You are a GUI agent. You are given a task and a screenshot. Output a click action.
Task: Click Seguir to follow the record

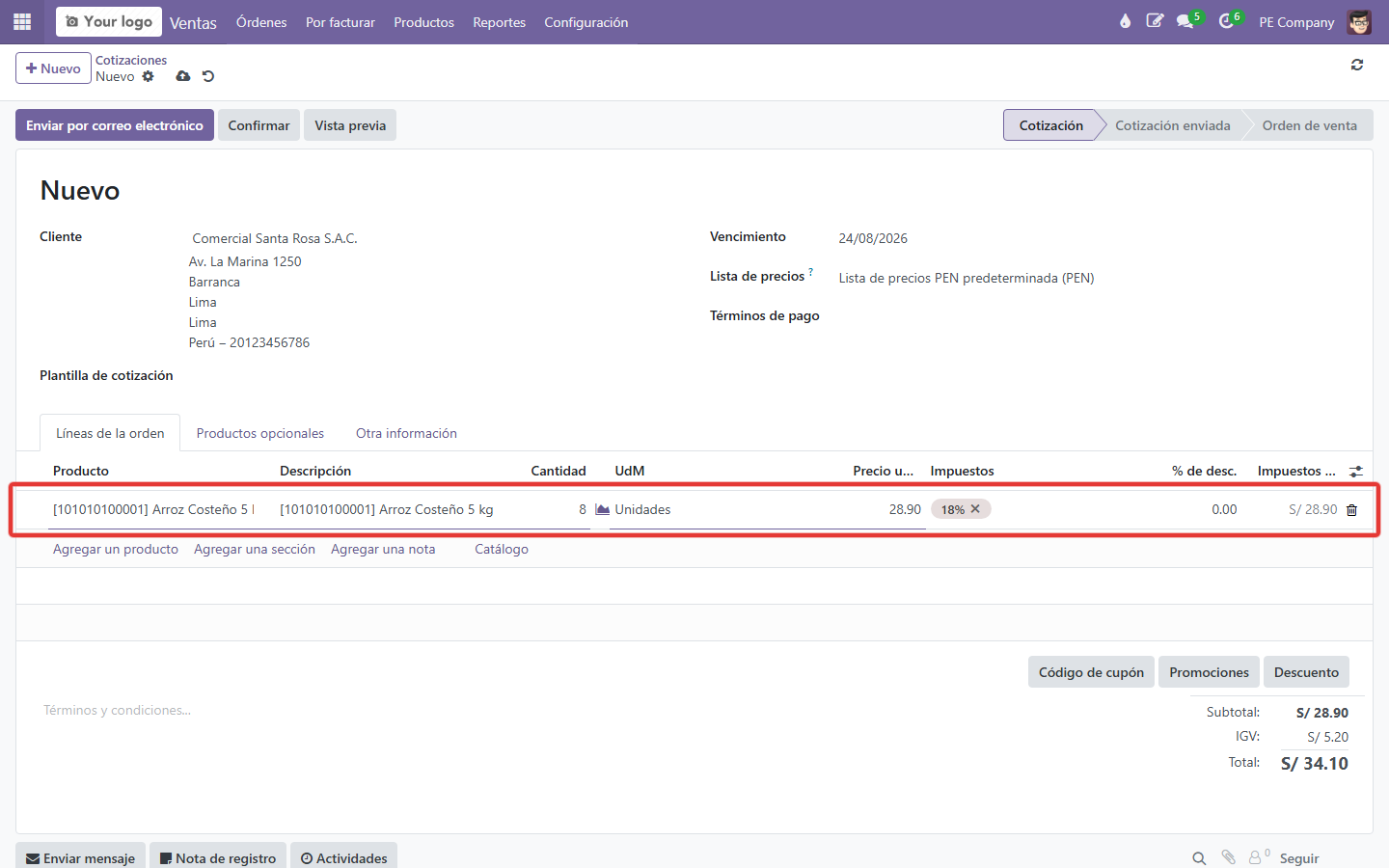point(1299,858)
